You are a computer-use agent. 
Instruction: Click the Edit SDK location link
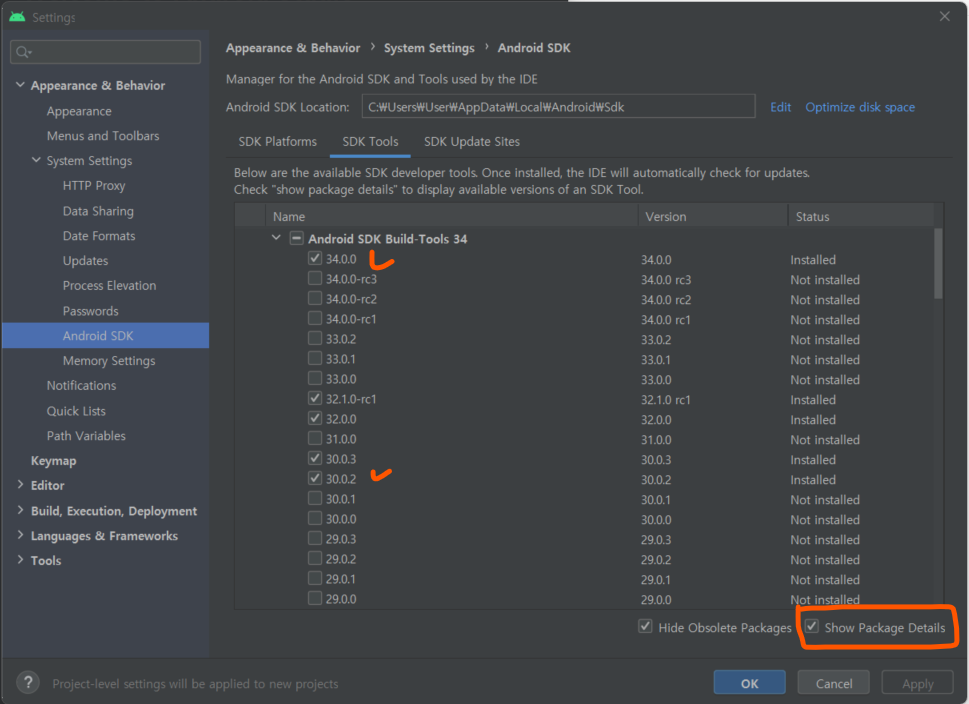point(781,107)
